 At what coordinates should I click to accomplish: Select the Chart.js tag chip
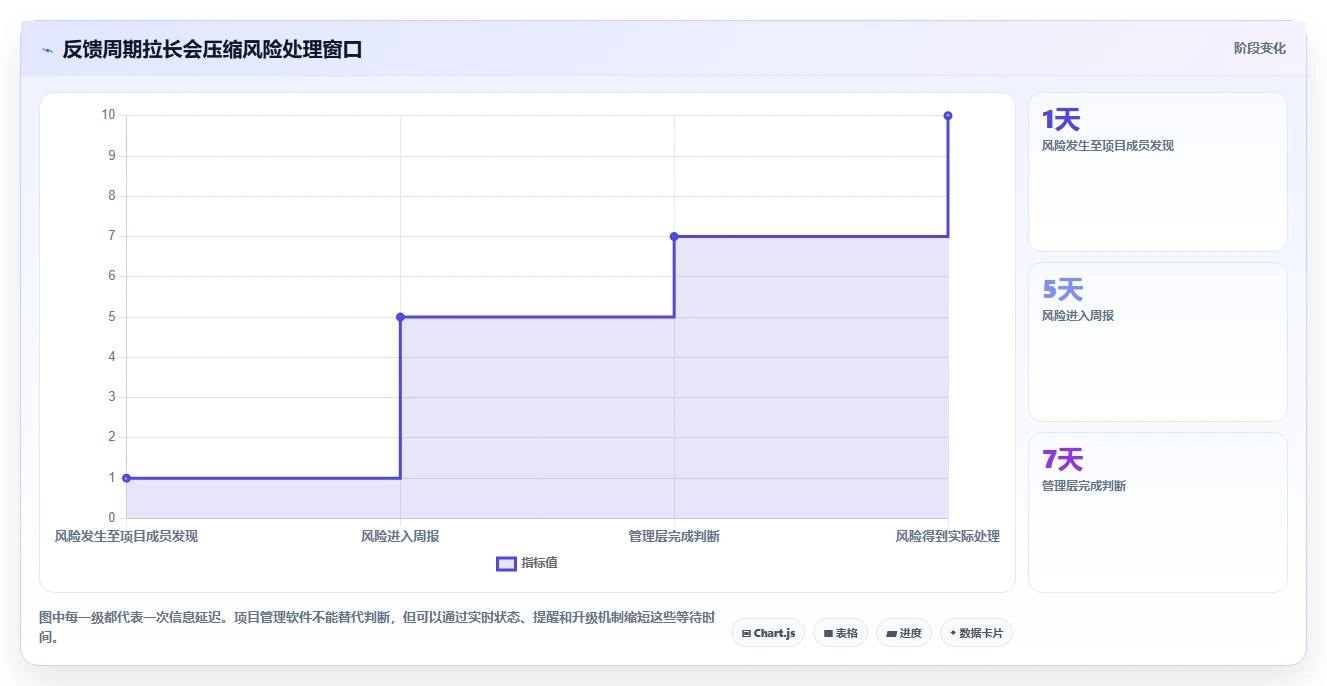tap(768, 633)
